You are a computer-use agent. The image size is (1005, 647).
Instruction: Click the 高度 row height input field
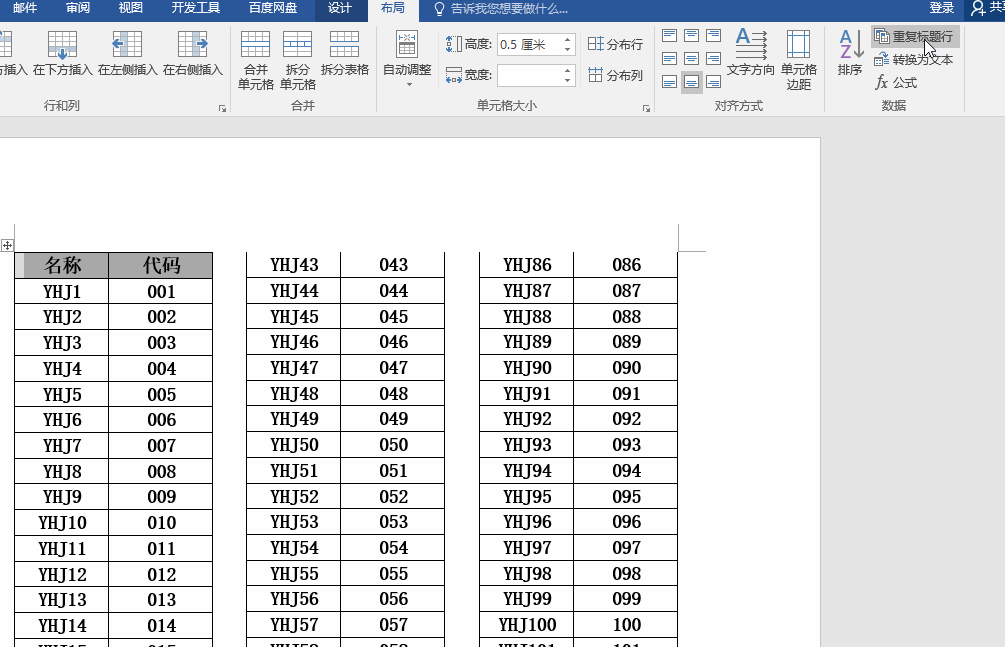click(x=529, y=44)
